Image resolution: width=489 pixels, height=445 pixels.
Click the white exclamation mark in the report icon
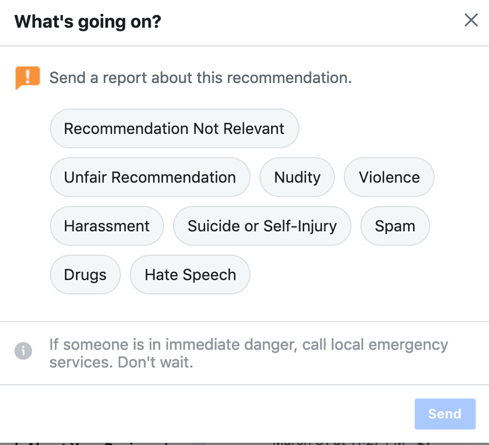28,76
